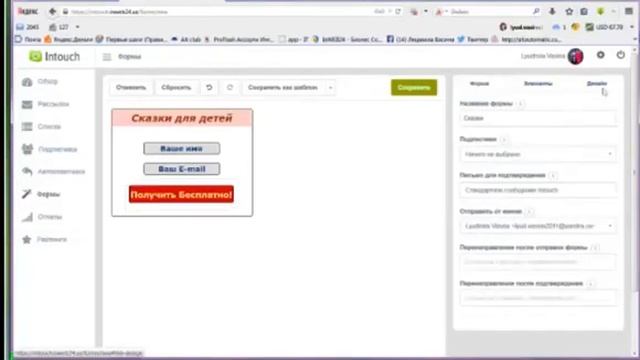The width and height of the screenshot is (640, 360).
Task: Click the Отменить button
Action: [131, 88]
